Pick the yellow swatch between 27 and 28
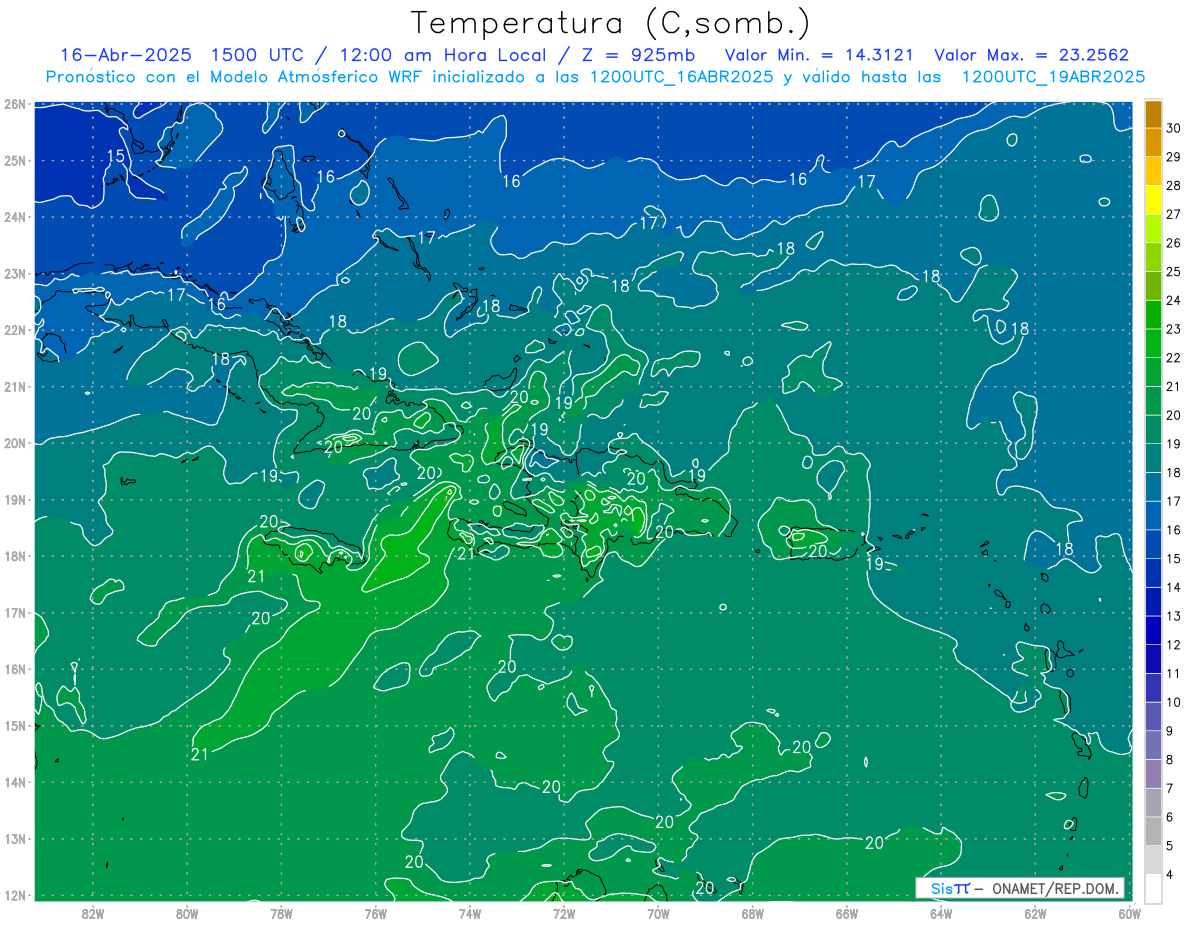This screenshot has height=927, width=1200. (x=1153, y=199)
